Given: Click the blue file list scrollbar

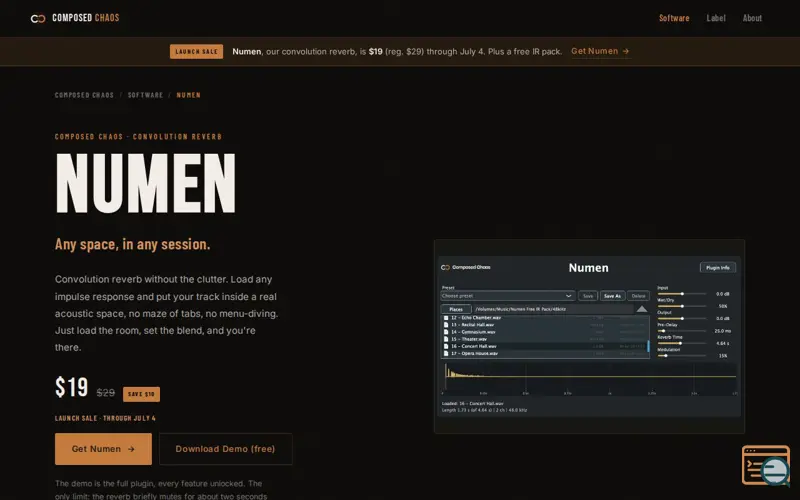Looking at the screenshot, I should tap(648, 346).
